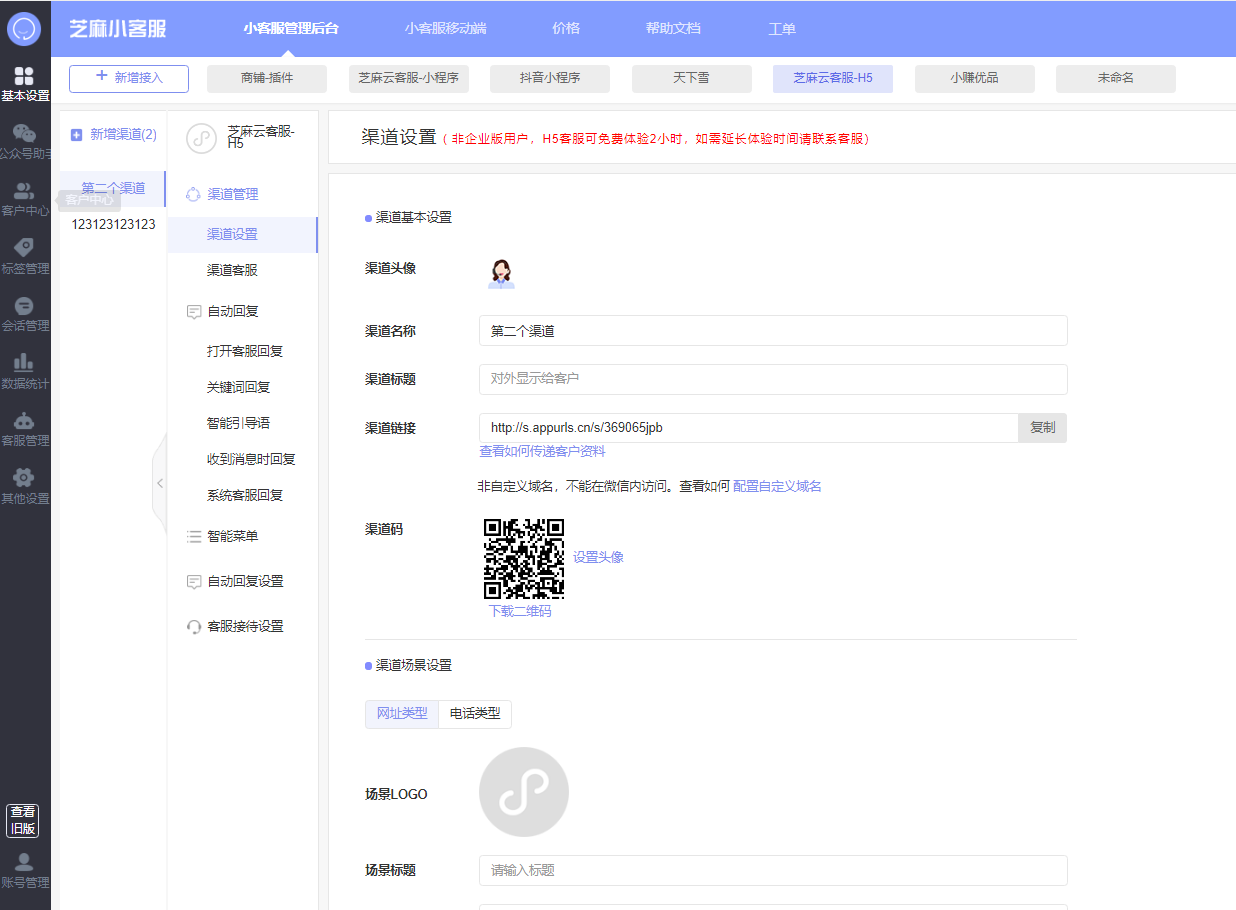The image size is (1236, 910).
Task: Click the 渠道链接 URL field
Action: (749, 428)
